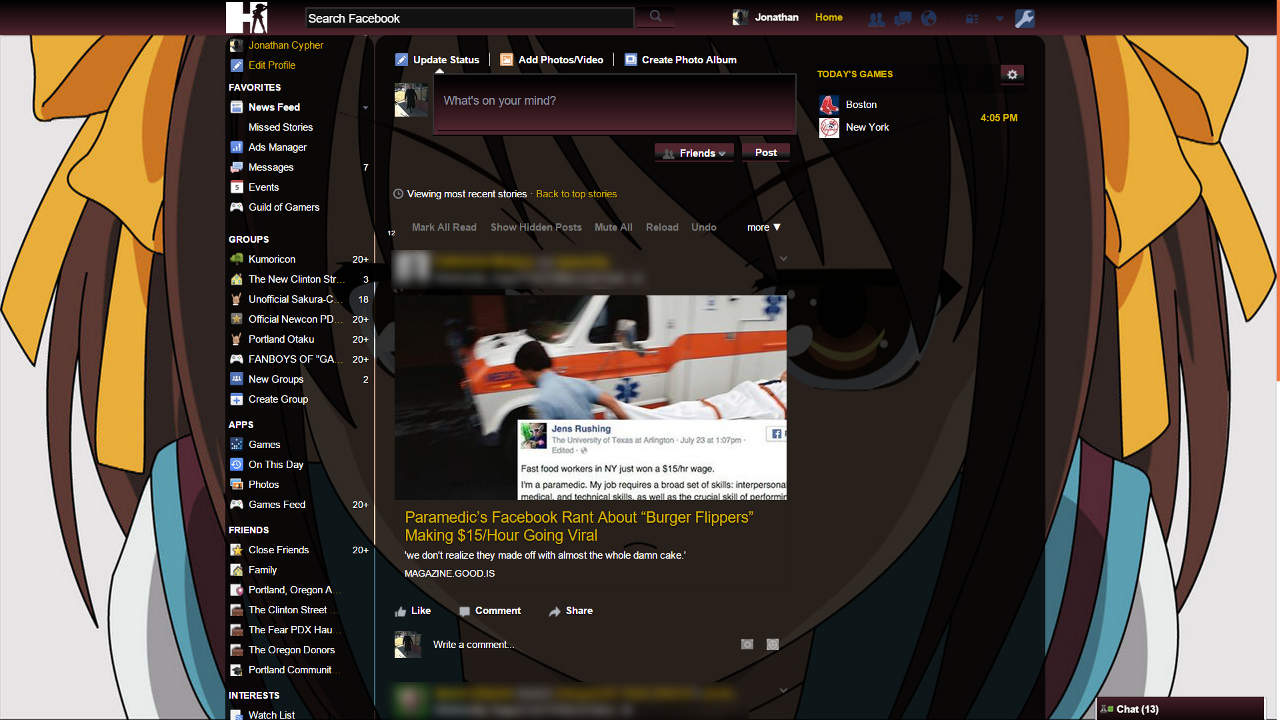Click the Search Facebook input field

coord(469,18)
